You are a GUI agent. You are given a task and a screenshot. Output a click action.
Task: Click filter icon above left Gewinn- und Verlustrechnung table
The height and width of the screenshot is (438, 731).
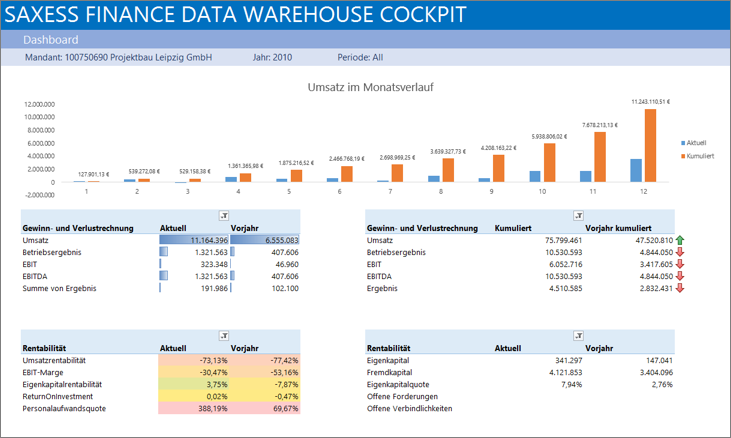223,216
